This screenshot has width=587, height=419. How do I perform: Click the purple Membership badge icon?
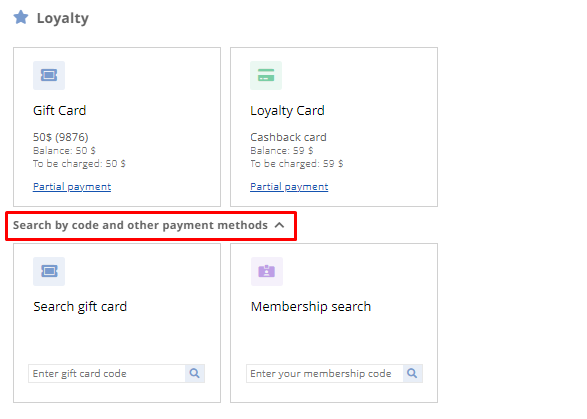pyautogui.click(x=267, y=271)
